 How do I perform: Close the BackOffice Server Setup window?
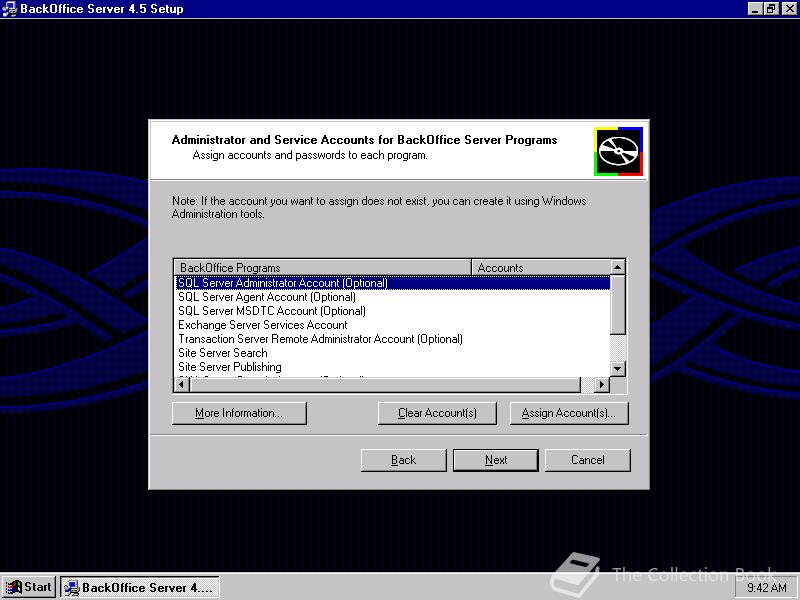pyautogui.click(x=789, y=9)
